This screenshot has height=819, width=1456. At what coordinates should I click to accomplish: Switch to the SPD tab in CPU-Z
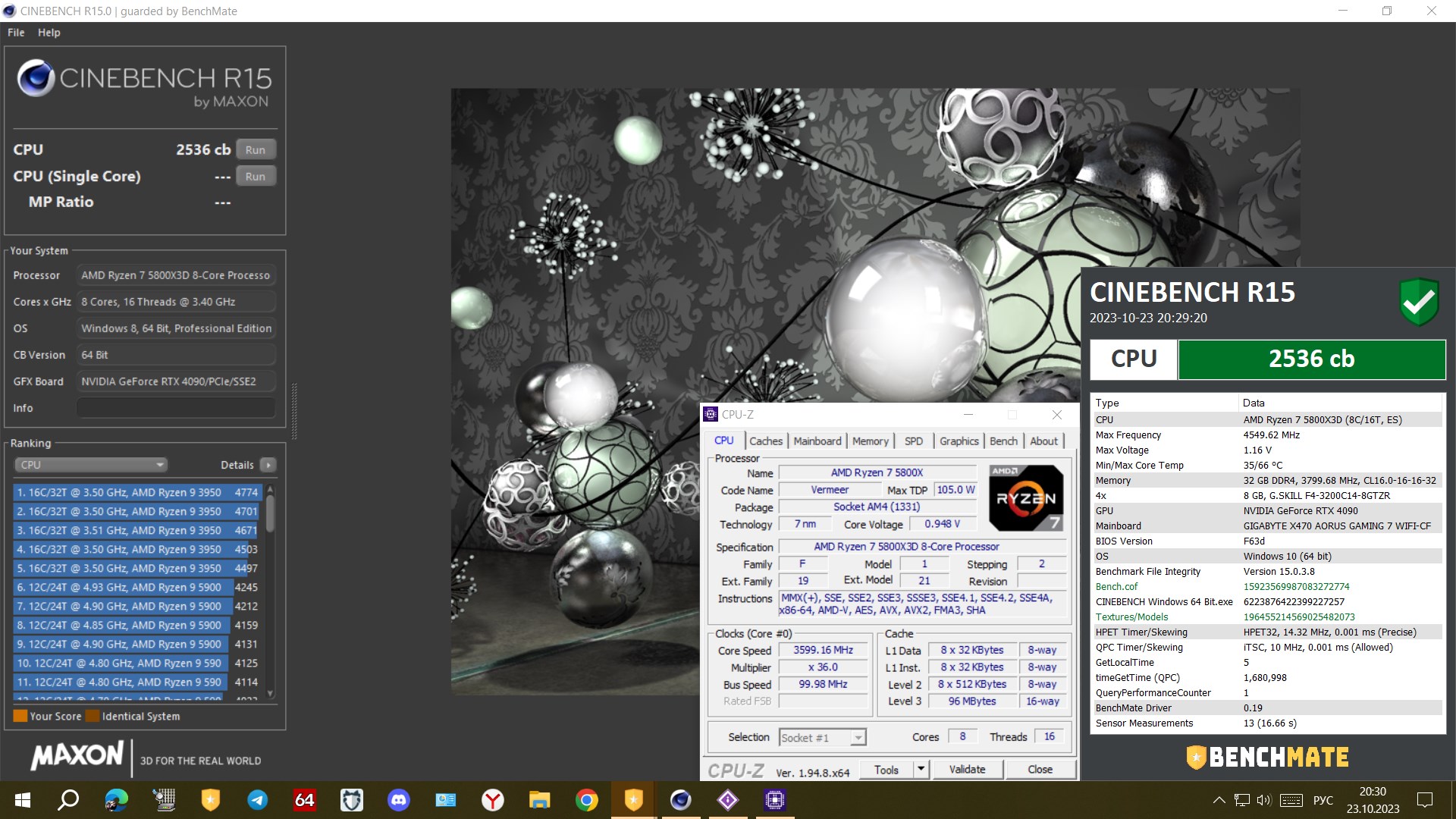[914, 441]
